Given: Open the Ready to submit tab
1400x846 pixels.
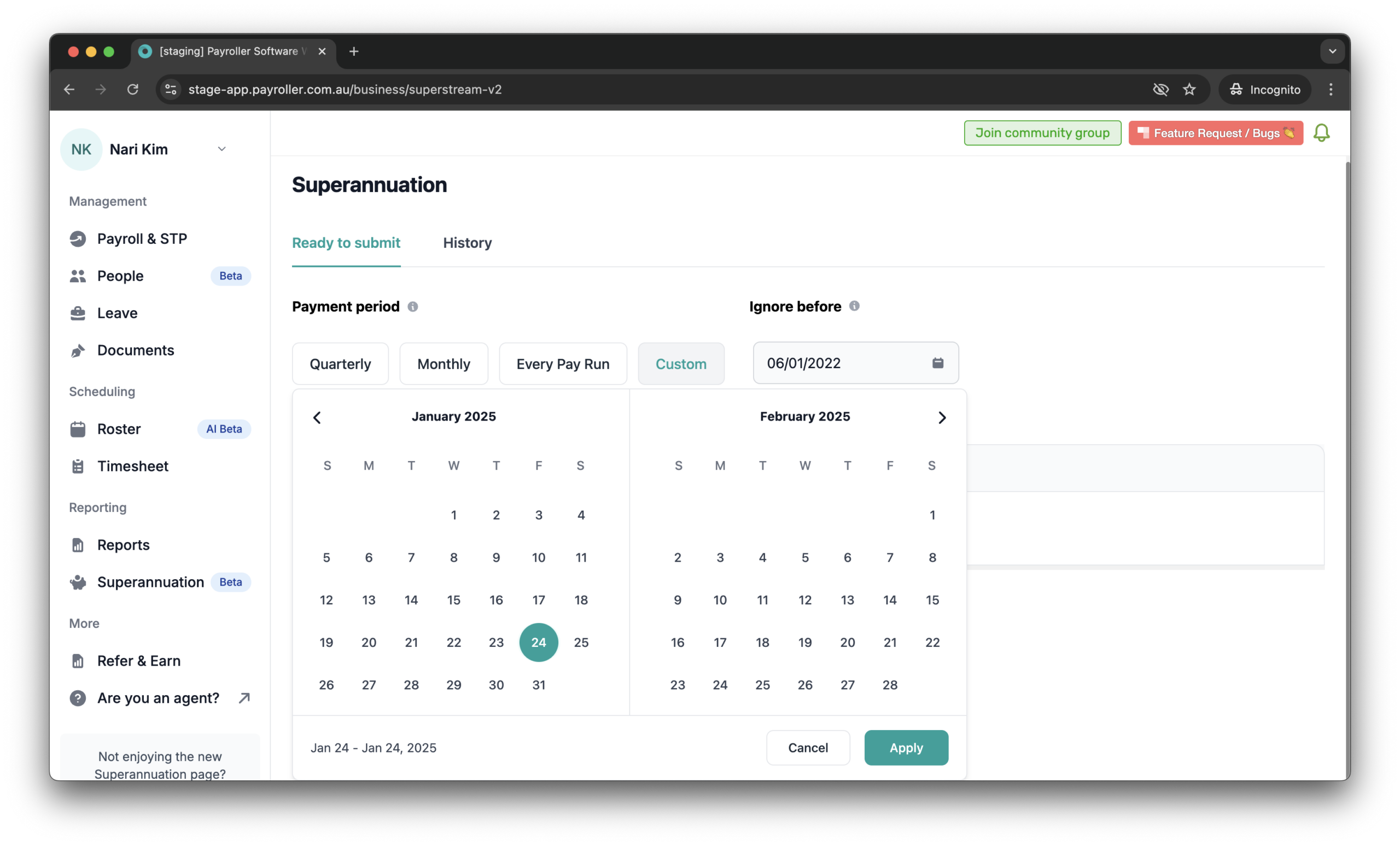Looking at the screenshot, I should tap(346, 243).
